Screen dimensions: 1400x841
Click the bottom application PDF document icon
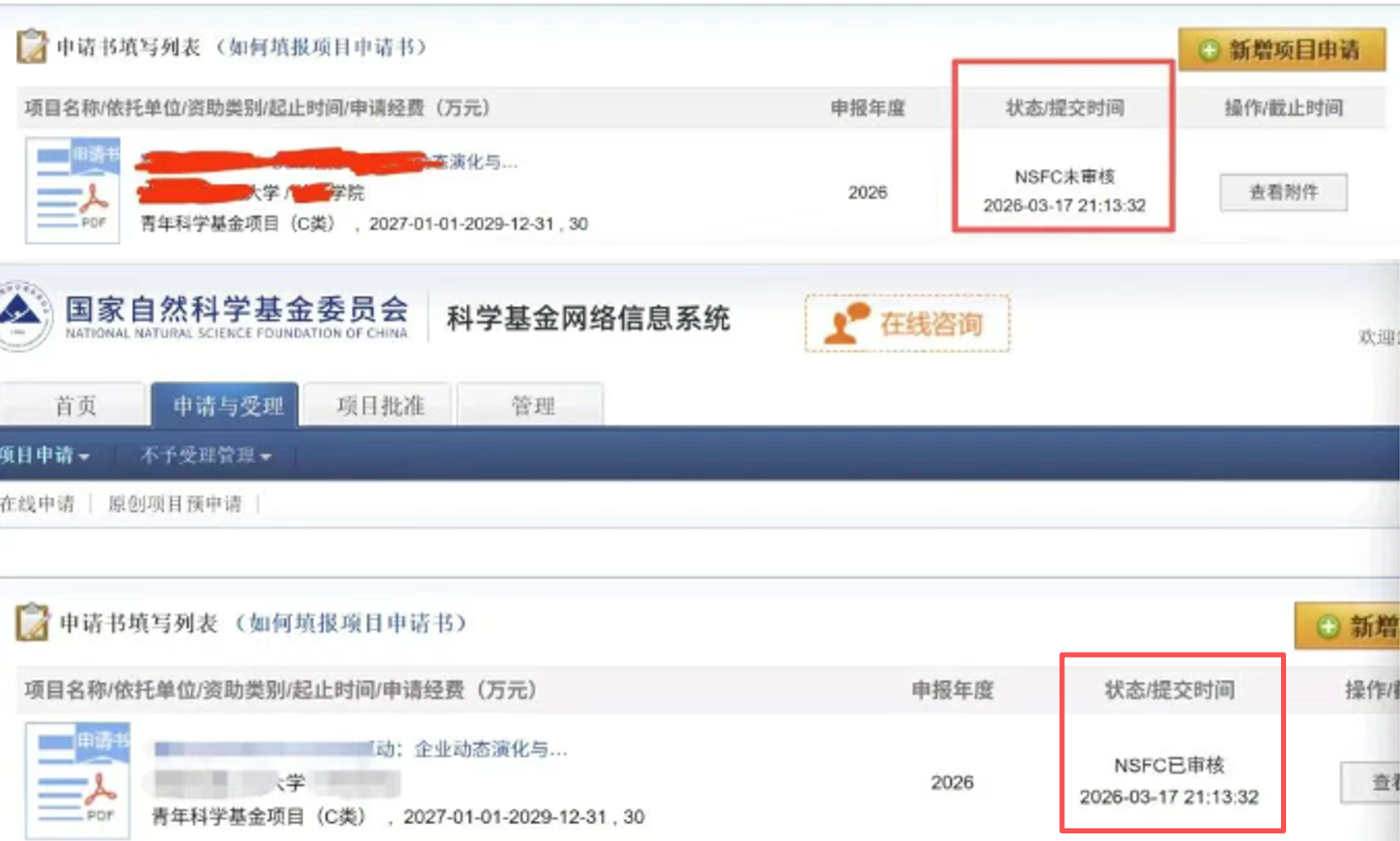(78, 780)
